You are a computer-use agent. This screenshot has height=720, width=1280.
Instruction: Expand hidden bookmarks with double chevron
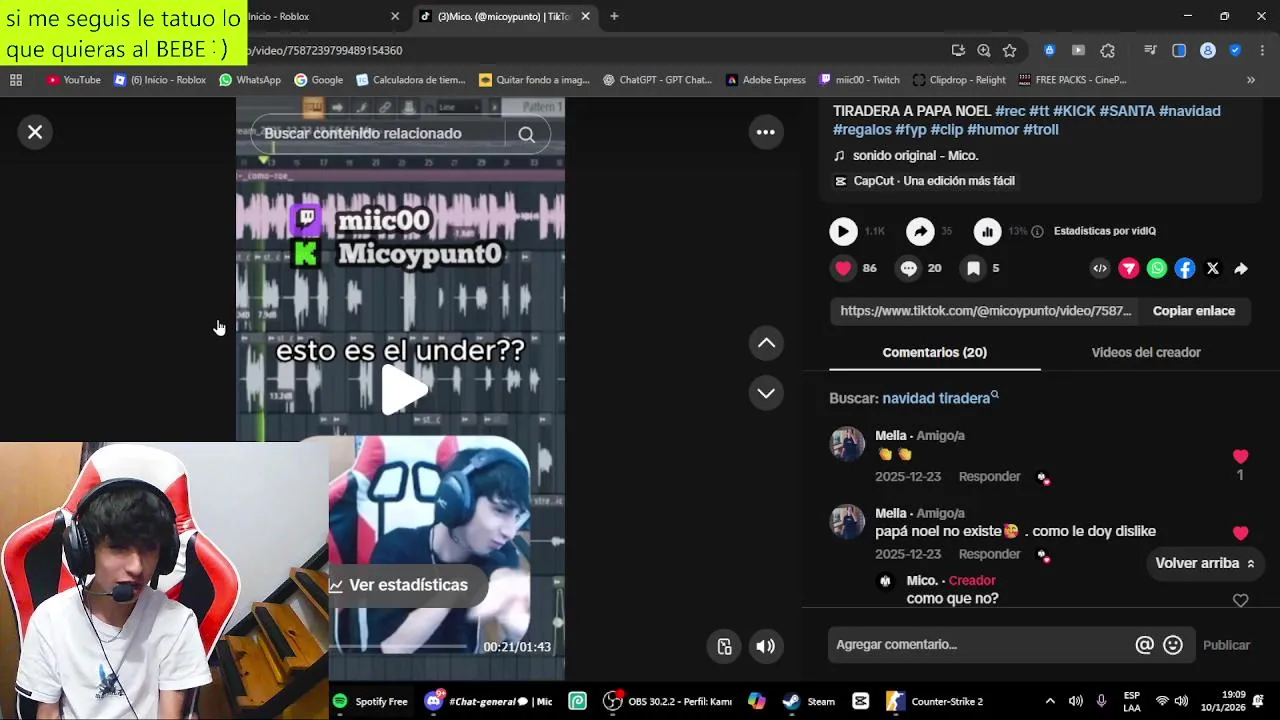(1250, 80)
